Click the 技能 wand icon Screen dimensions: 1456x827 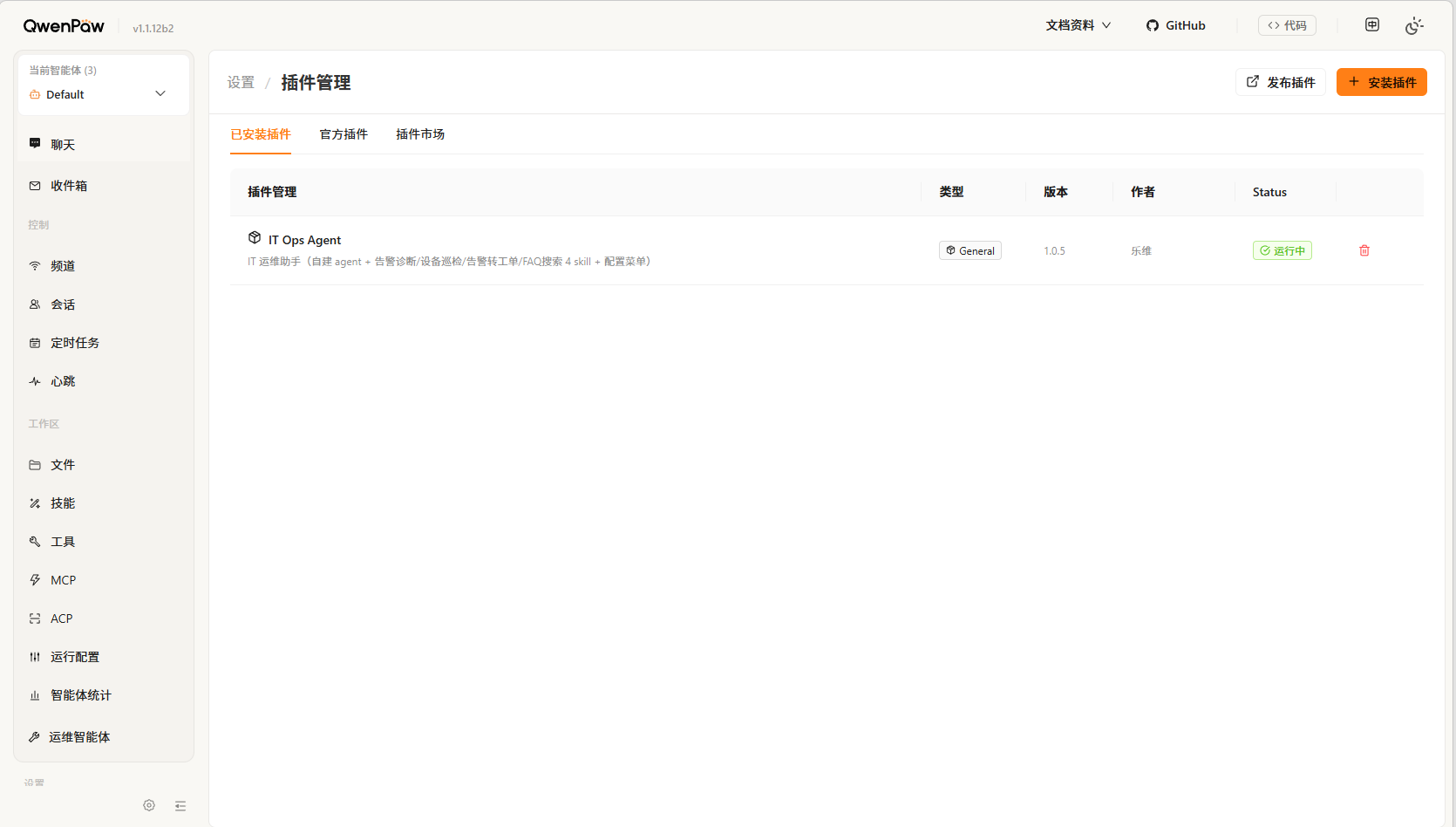pos(35,503)
